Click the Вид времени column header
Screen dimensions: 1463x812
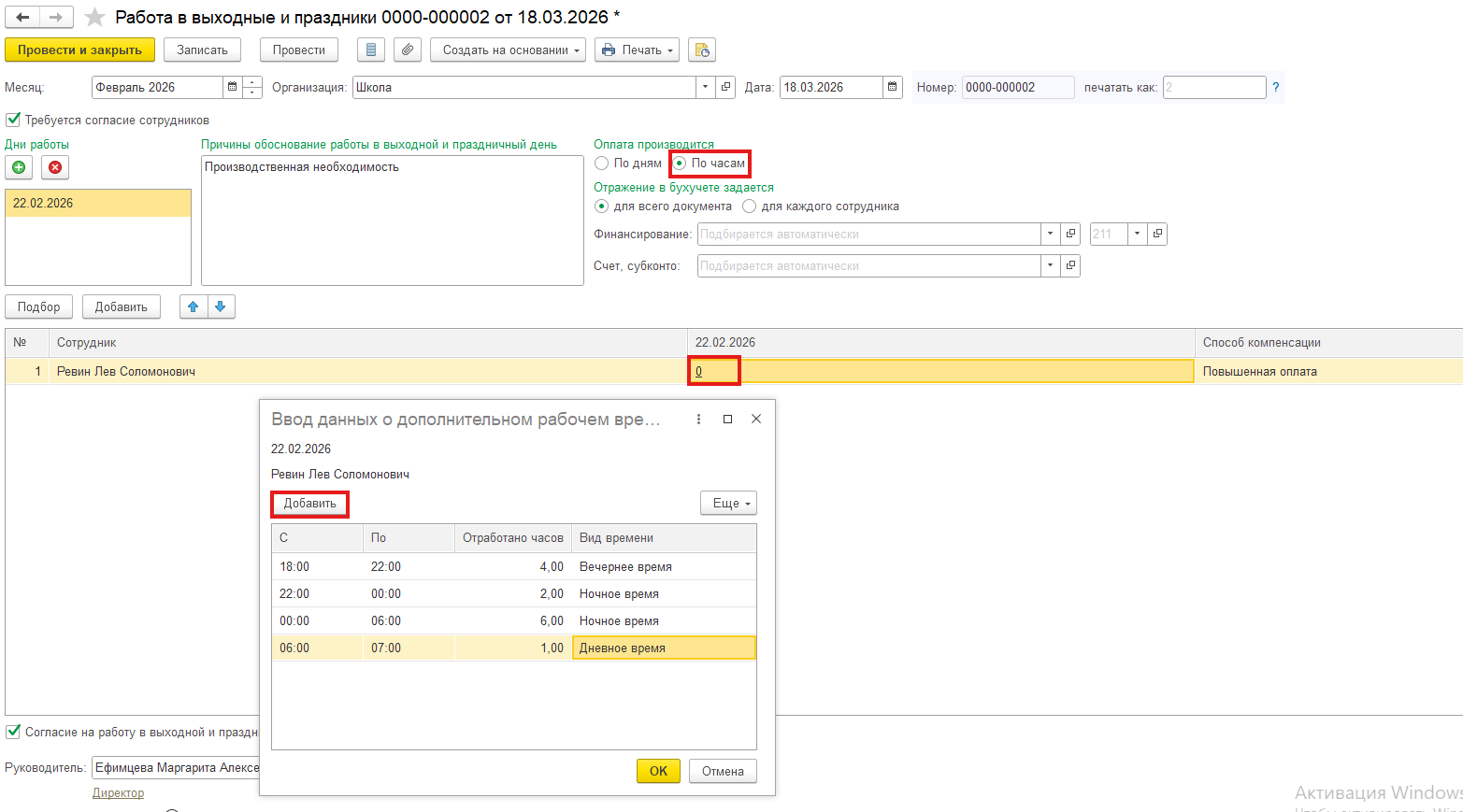pyautogui.click(x=664, y=537)
